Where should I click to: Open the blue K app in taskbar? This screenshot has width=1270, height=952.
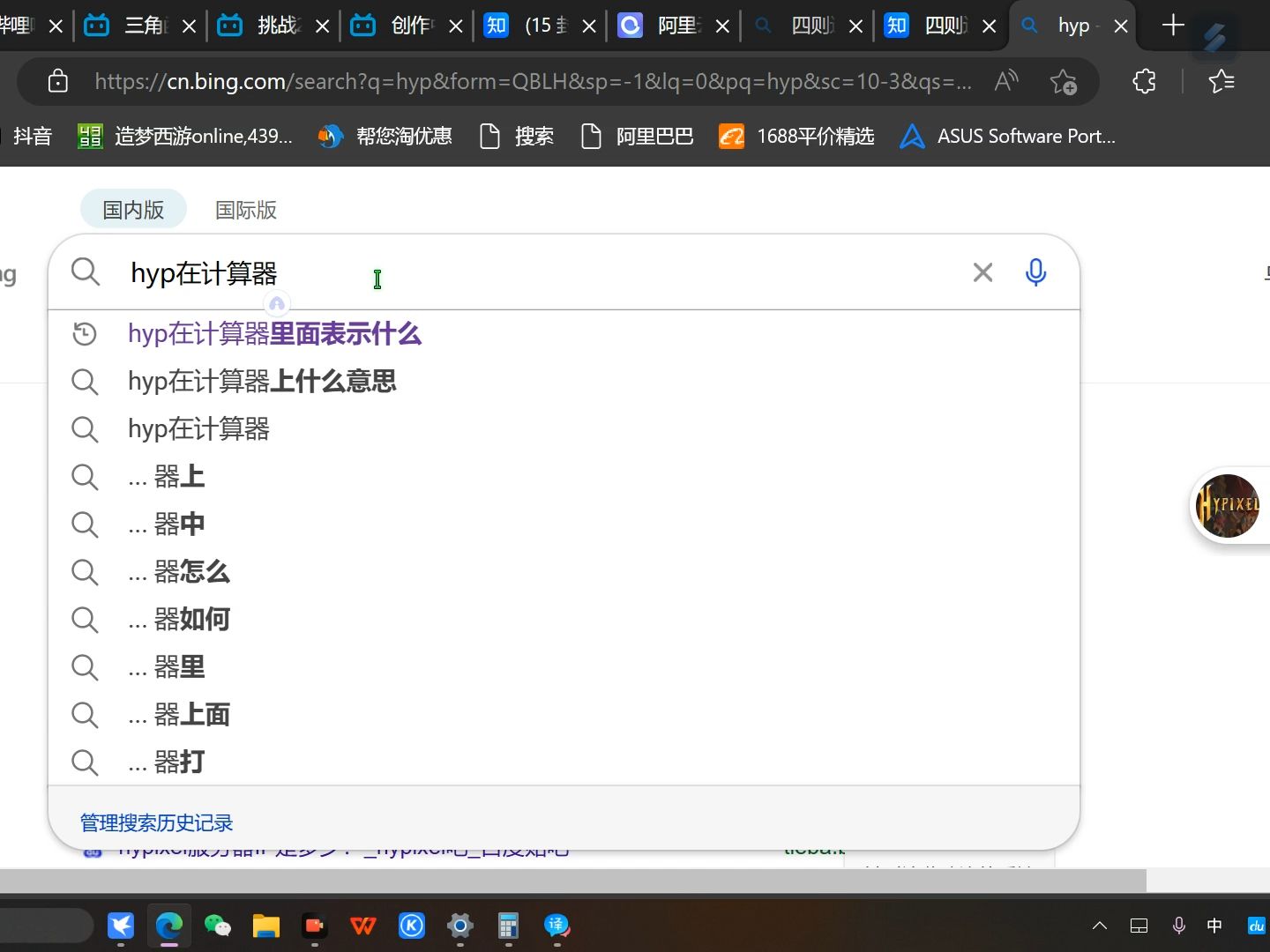412,926
